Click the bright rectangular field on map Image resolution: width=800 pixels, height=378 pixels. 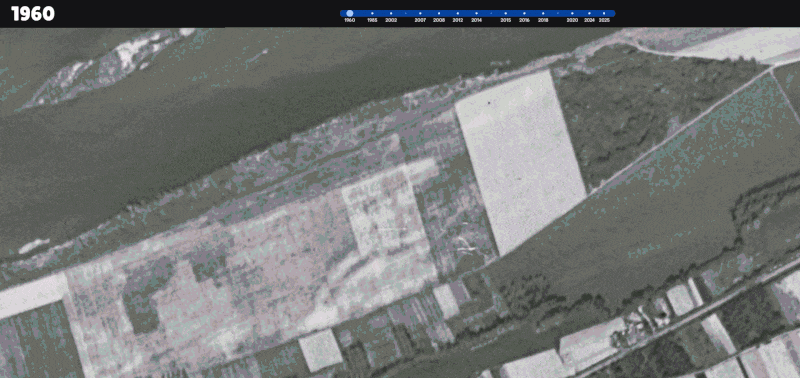click(520, 162)
